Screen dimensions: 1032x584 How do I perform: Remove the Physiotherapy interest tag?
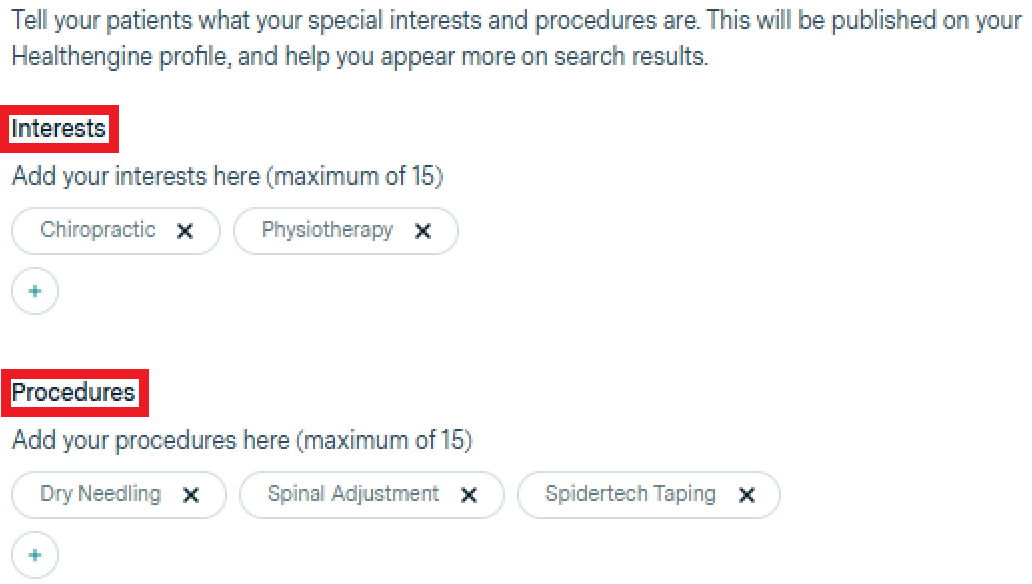[x=423, y=231]
